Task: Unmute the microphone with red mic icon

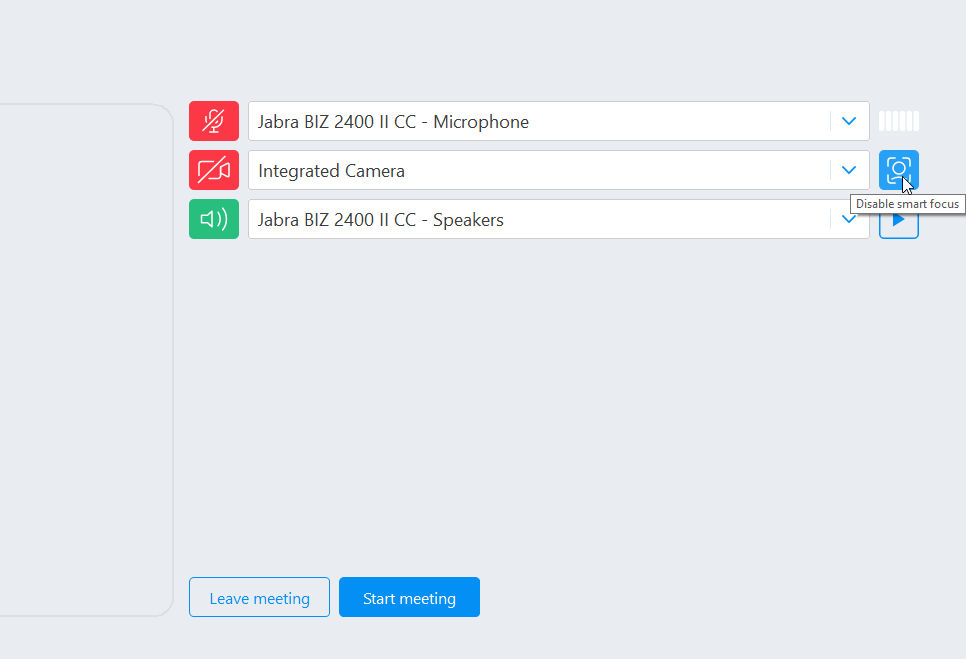Action: (214, 121)
